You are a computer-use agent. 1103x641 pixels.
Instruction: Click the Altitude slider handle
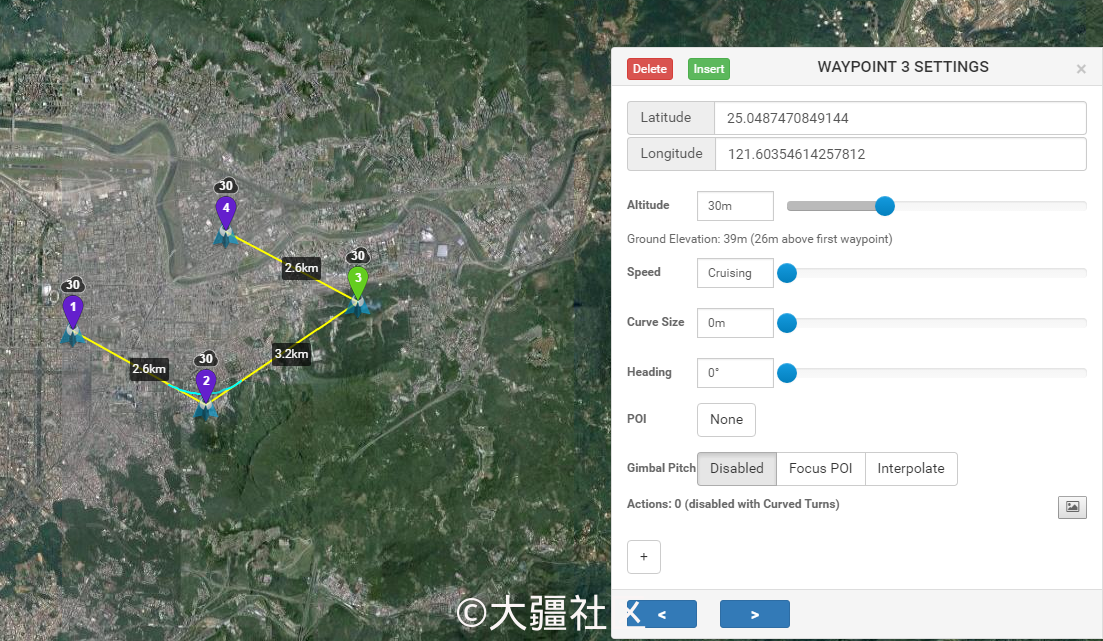pos(885,205)
